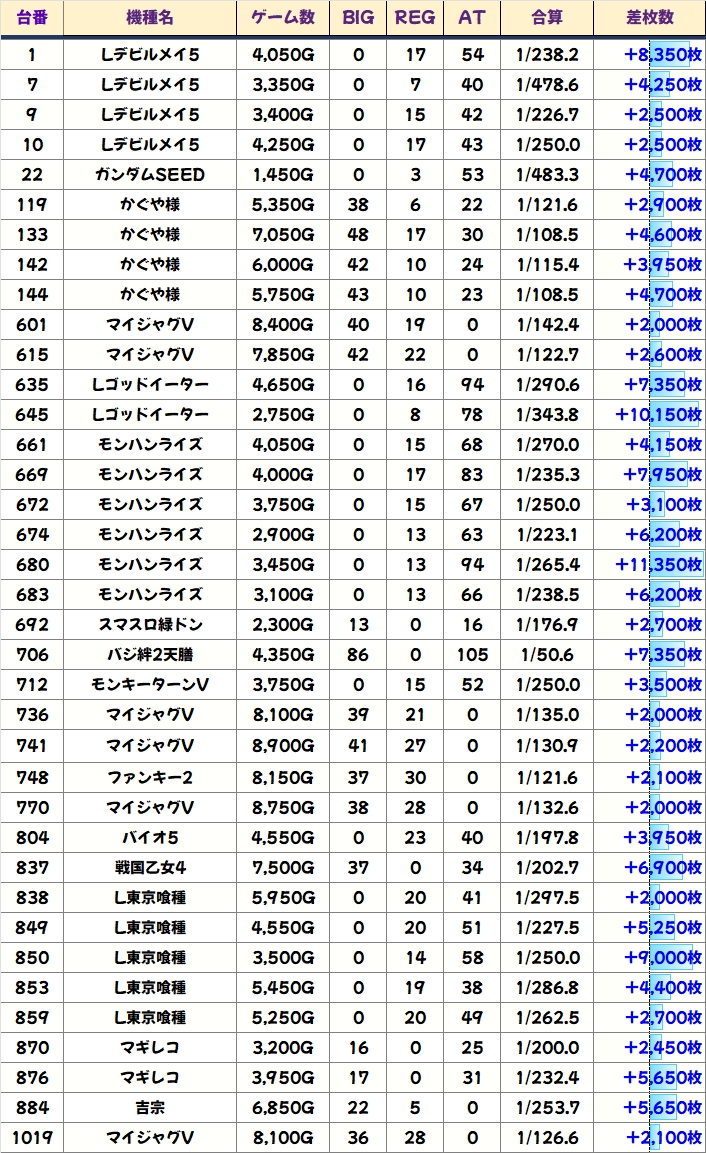Click the 合算 column header
The width and height of the screenshot is (706, 1153).
[547, 18]
